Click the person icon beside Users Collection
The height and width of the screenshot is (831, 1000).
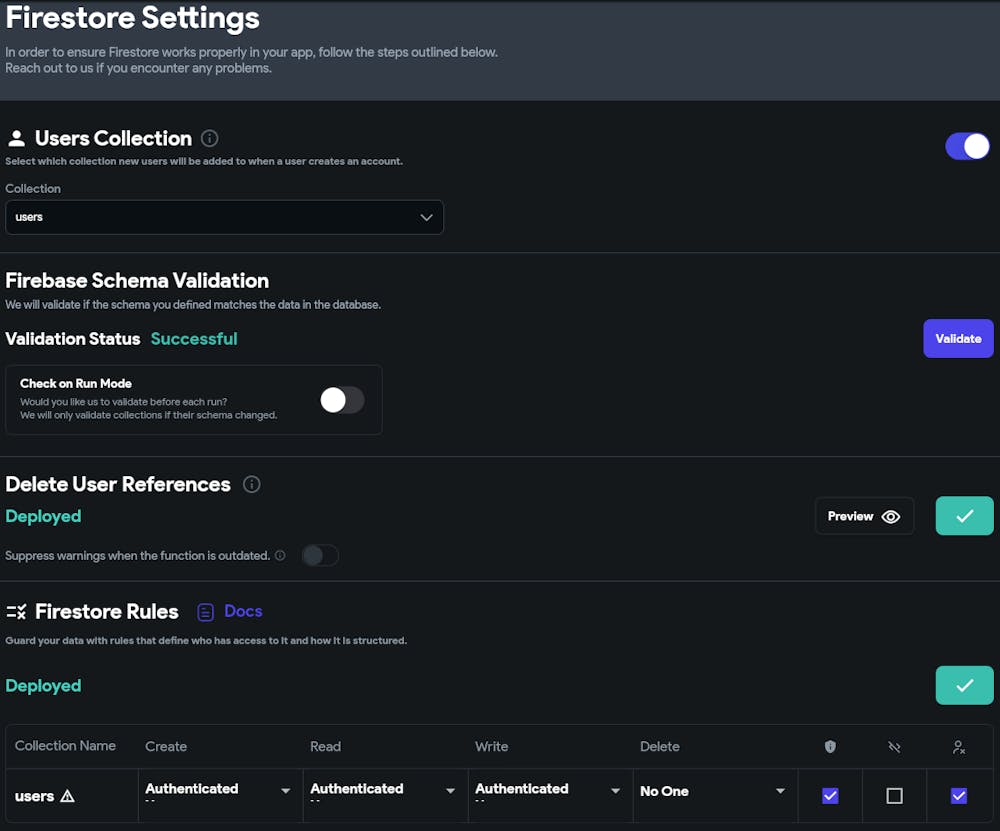tap(17, 138)
